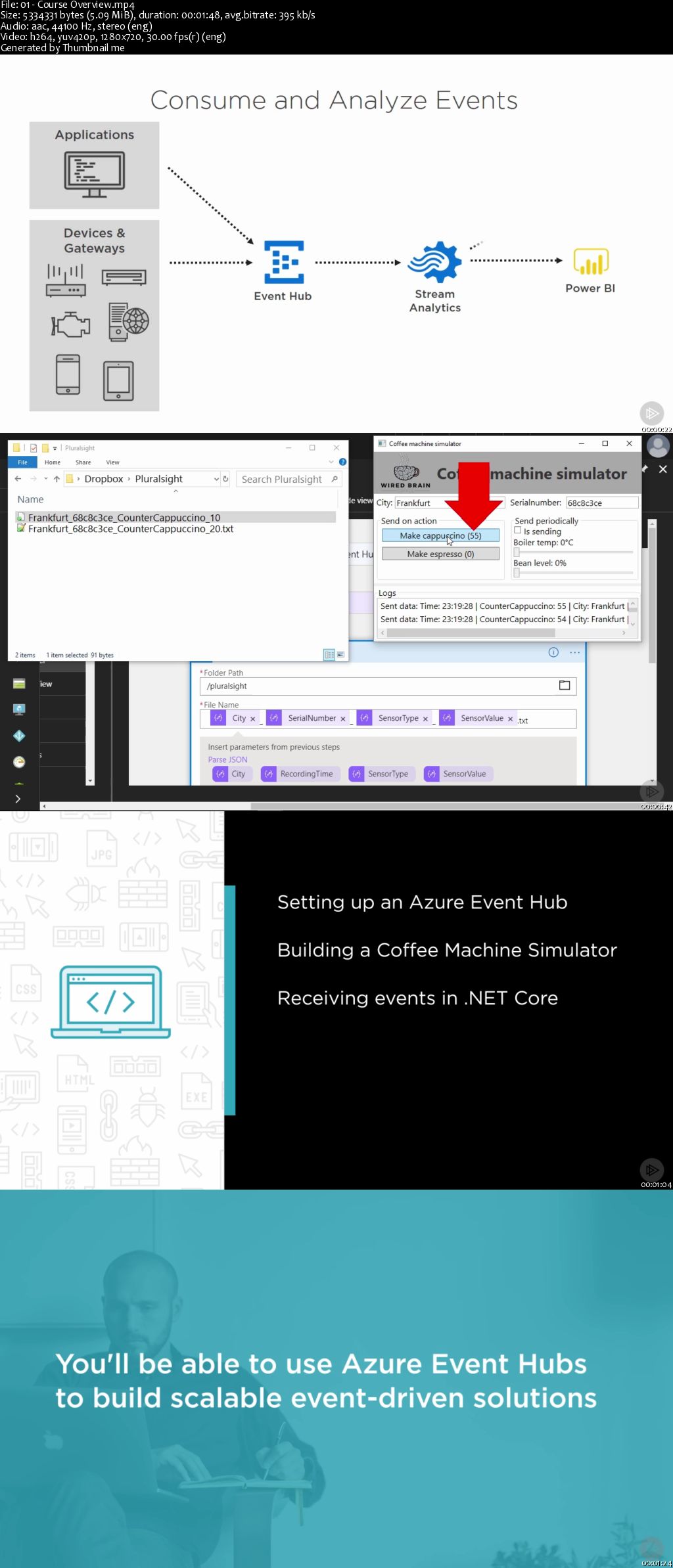The image size is (673, 1568).
Task: Insert SensorValue parameter from Parse JSON
Action: click(x=458, y=774)
